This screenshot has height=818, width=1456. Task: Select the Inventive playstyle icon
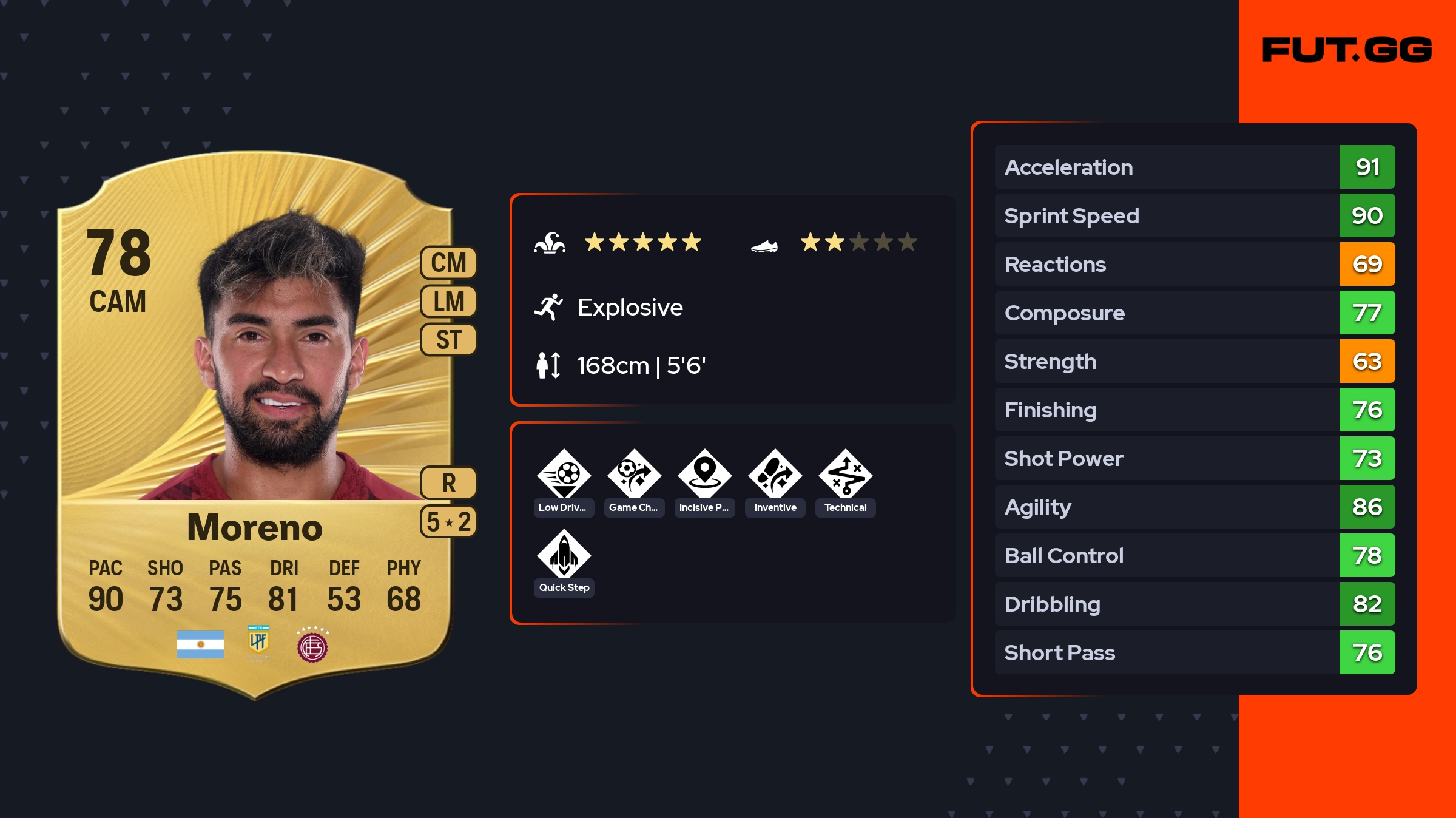click(x=775, y=474)
